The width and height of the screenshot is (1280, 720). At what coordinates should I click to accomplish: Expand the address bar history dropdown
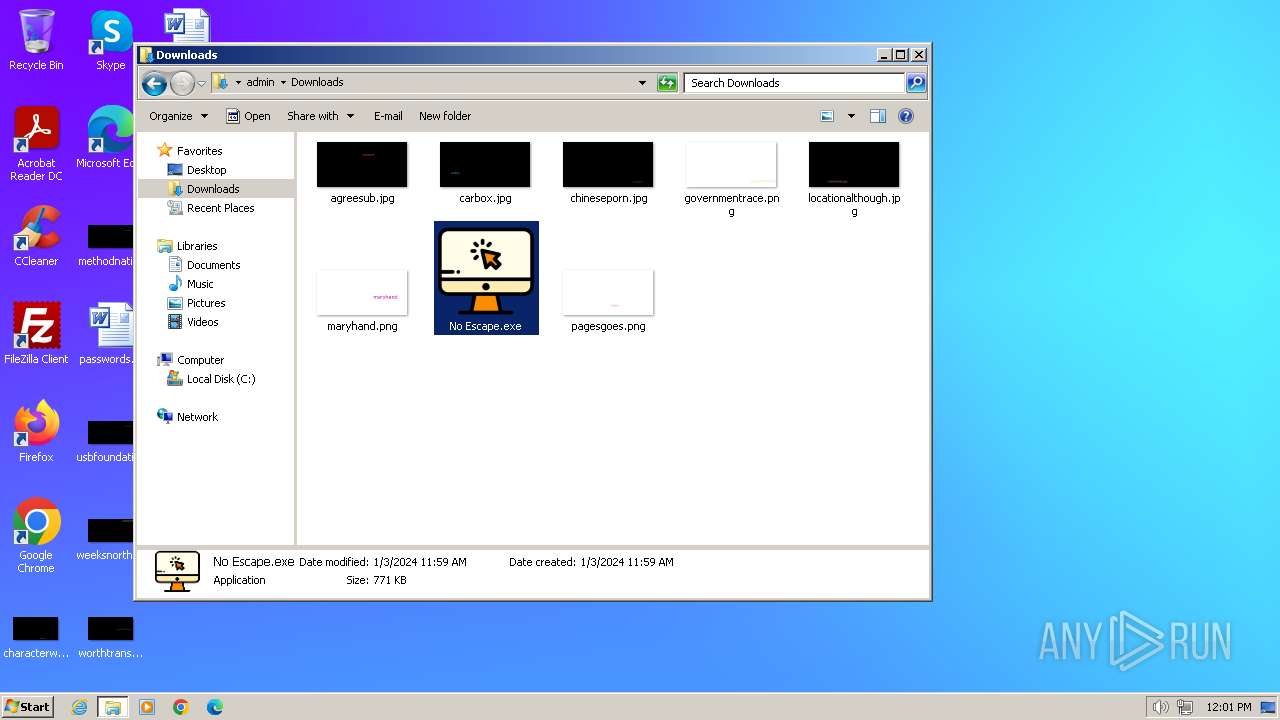(642, 83)
